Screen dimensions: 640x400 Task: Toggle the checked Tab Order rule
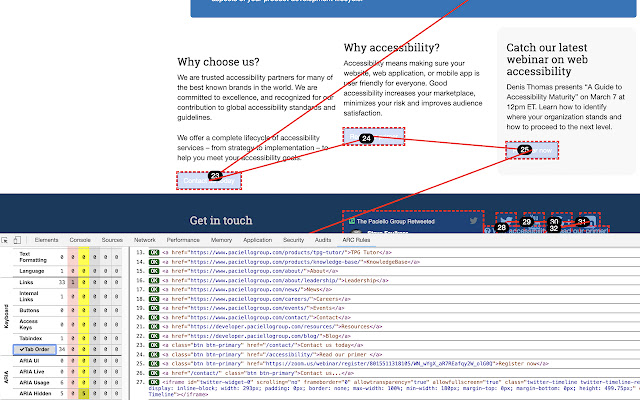[35, 349]
